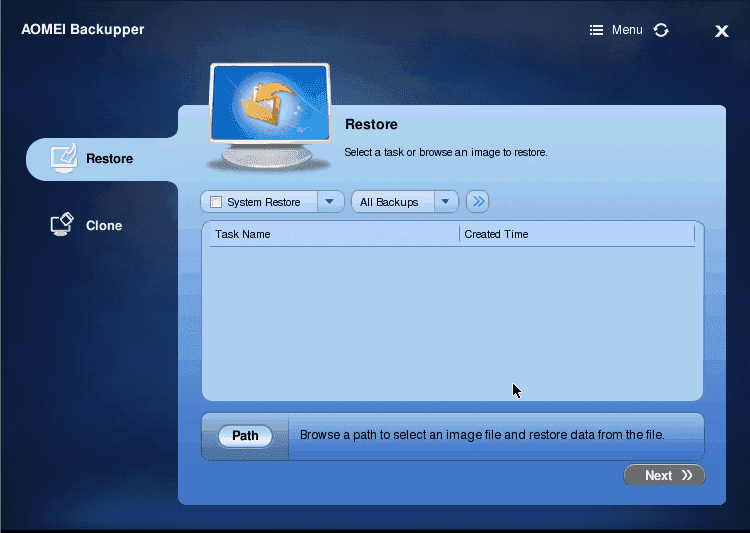Switch to the Clone sidebar tab
Viewport: 750px width, 533px height.
click(88, 225)
